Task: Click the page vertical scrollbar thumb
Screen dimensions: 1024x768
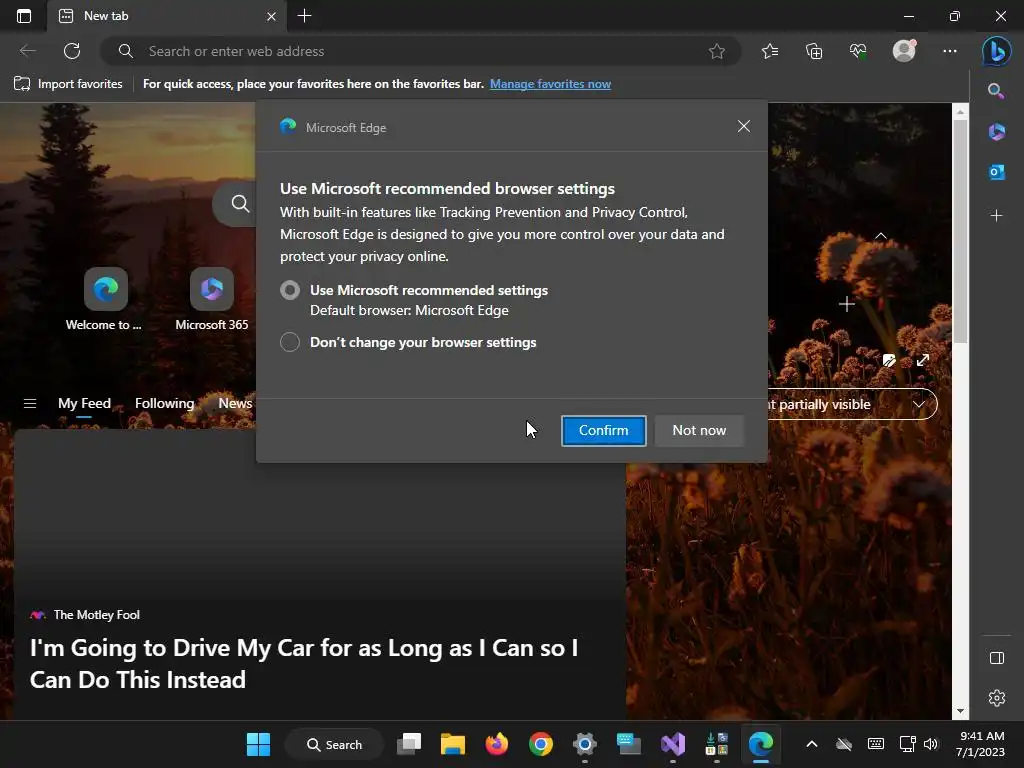Action: coord(960,232)
